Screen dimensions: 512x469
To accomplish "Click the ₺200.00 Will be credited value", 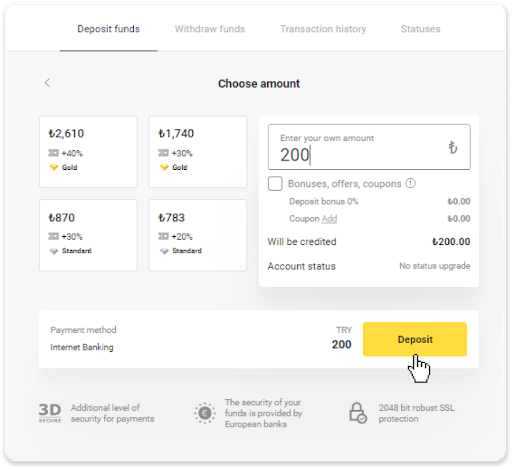I will (451, 242).
